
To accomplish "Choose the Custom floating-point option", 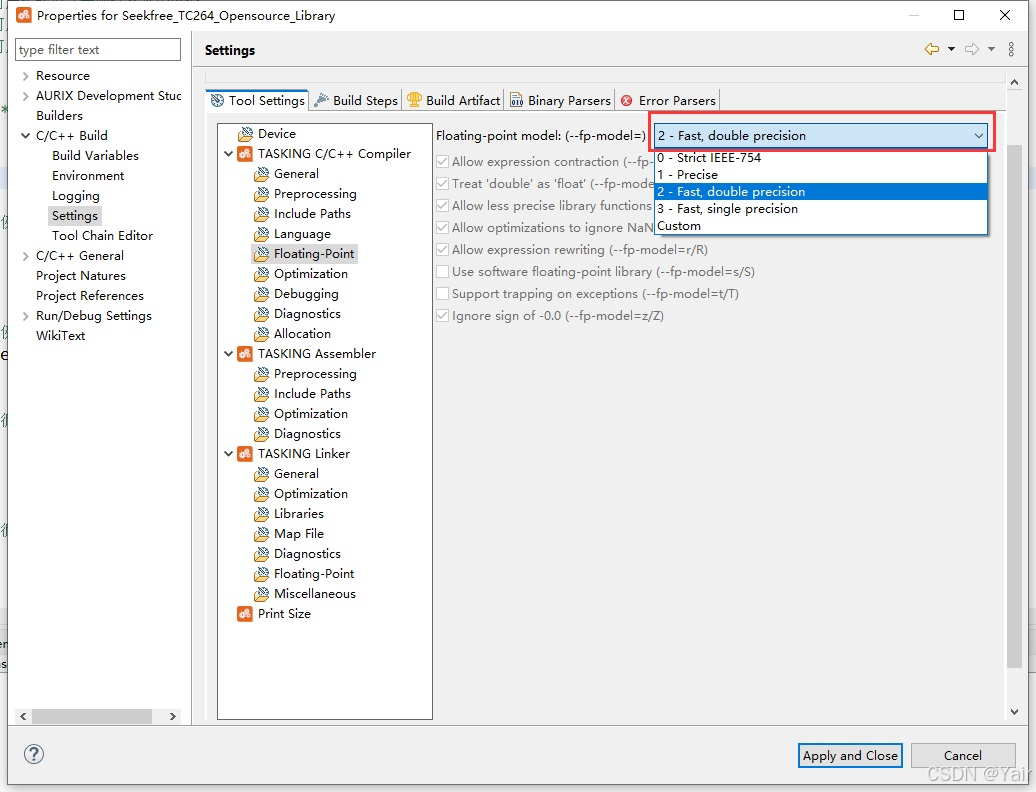I will (x=821, y=226).
